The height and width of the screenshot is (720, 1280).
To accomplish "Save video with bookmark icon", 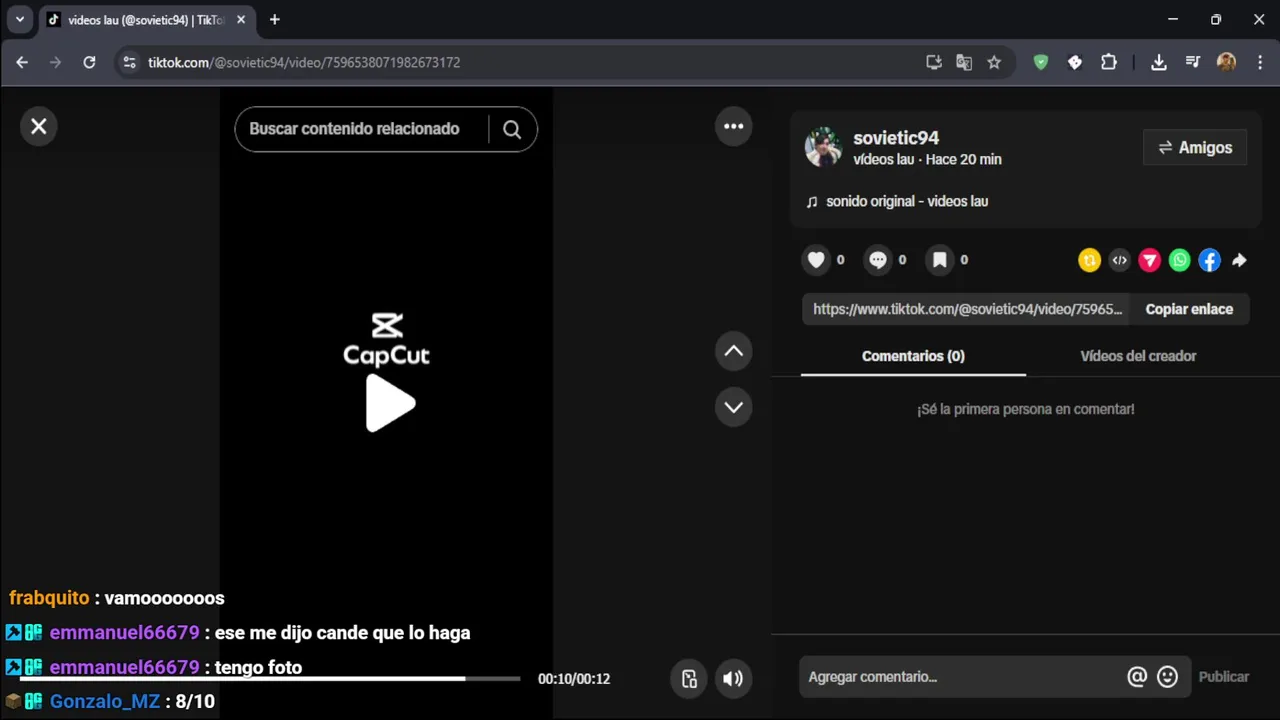I will (x=939, y=260).
